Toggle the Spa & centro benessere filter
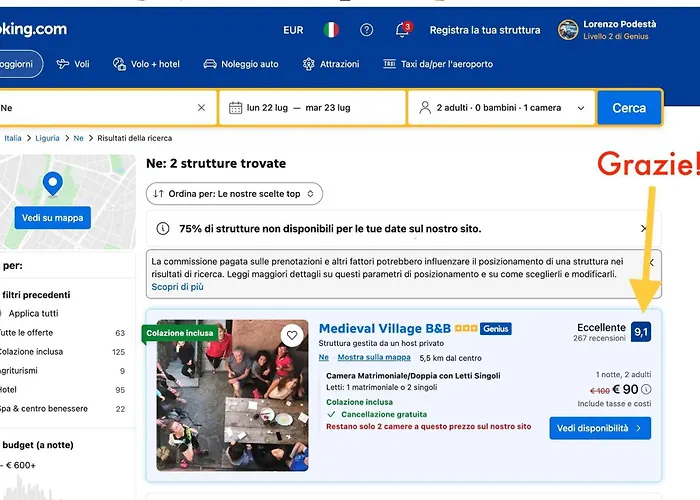Viewport: 700px width, 500px height. coord(43,408)
